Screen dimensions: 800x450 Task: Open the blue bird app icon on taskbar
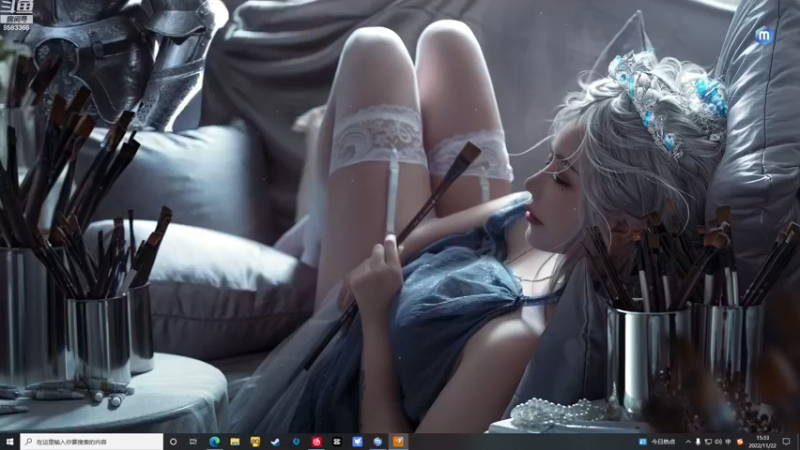(x=357, y=441)
